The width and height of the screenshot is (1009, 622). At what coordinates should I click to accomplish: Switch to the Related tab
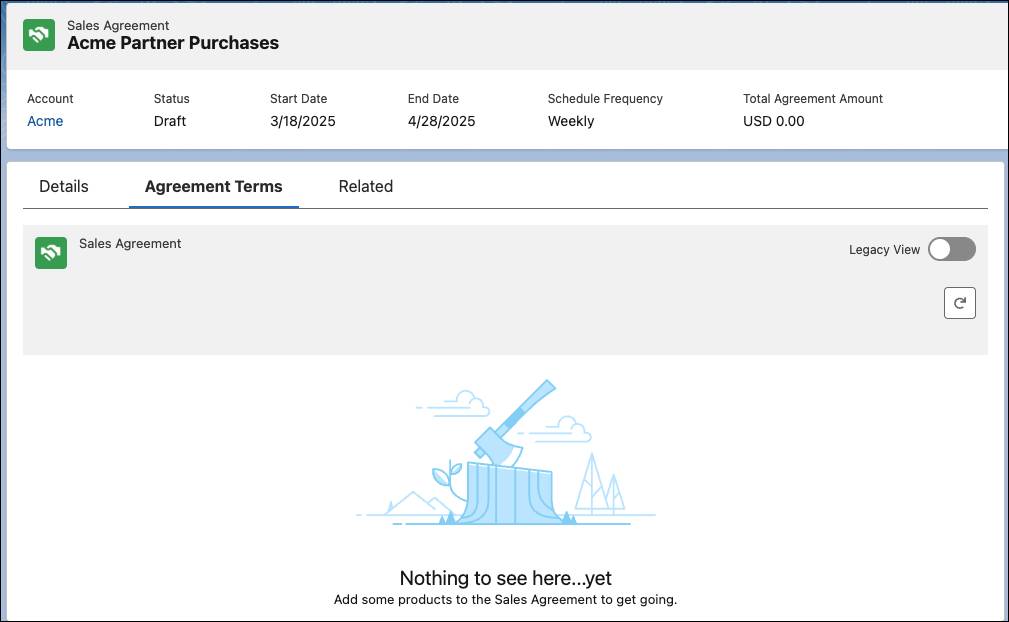point(366,187)
